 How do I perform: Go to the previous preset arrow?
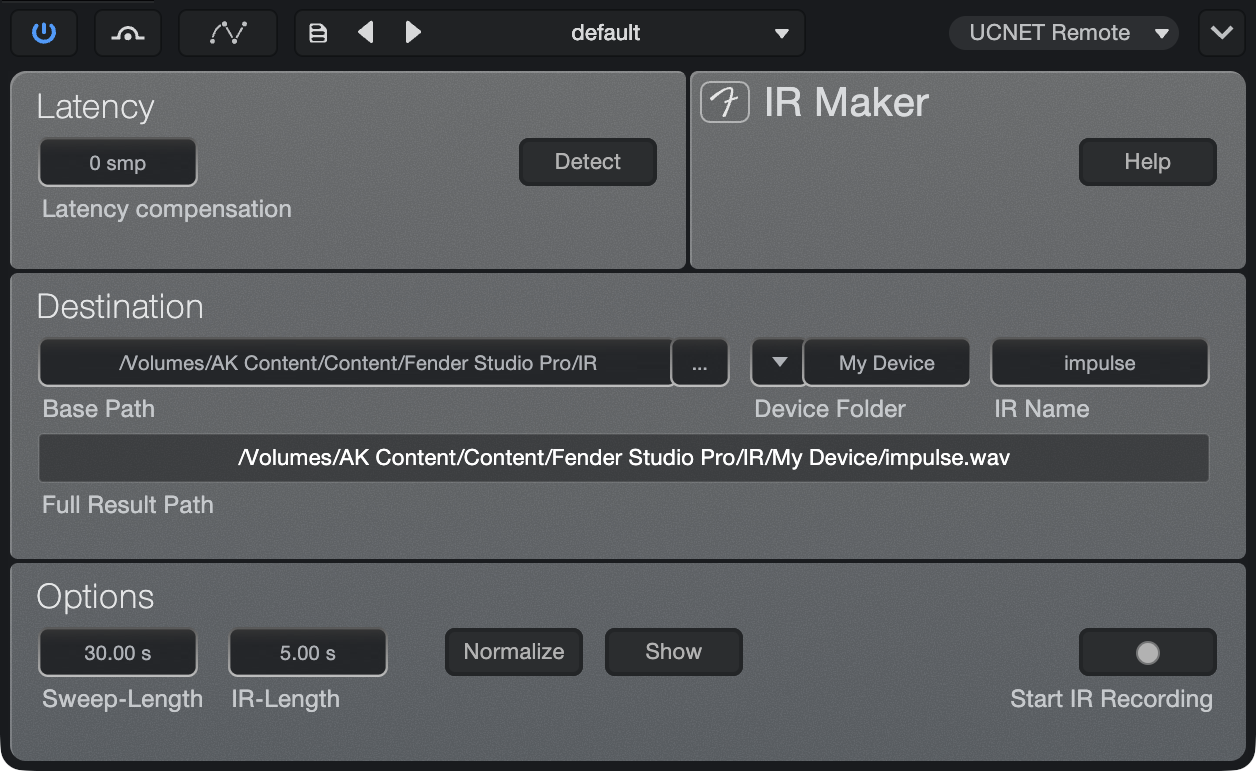click(x=366, y=33)
